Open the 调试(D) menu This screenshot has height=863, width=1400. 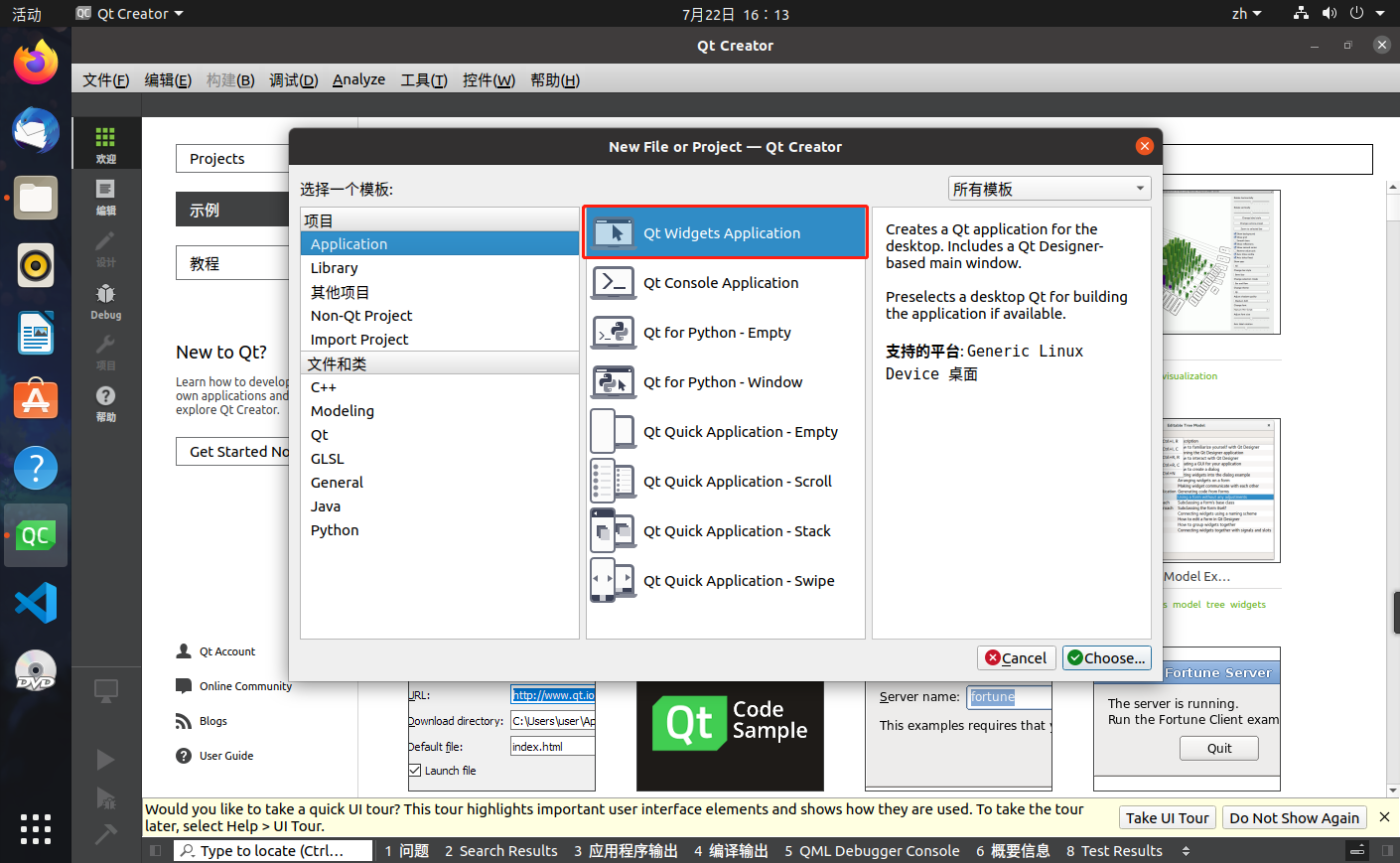tap(293, 79)
